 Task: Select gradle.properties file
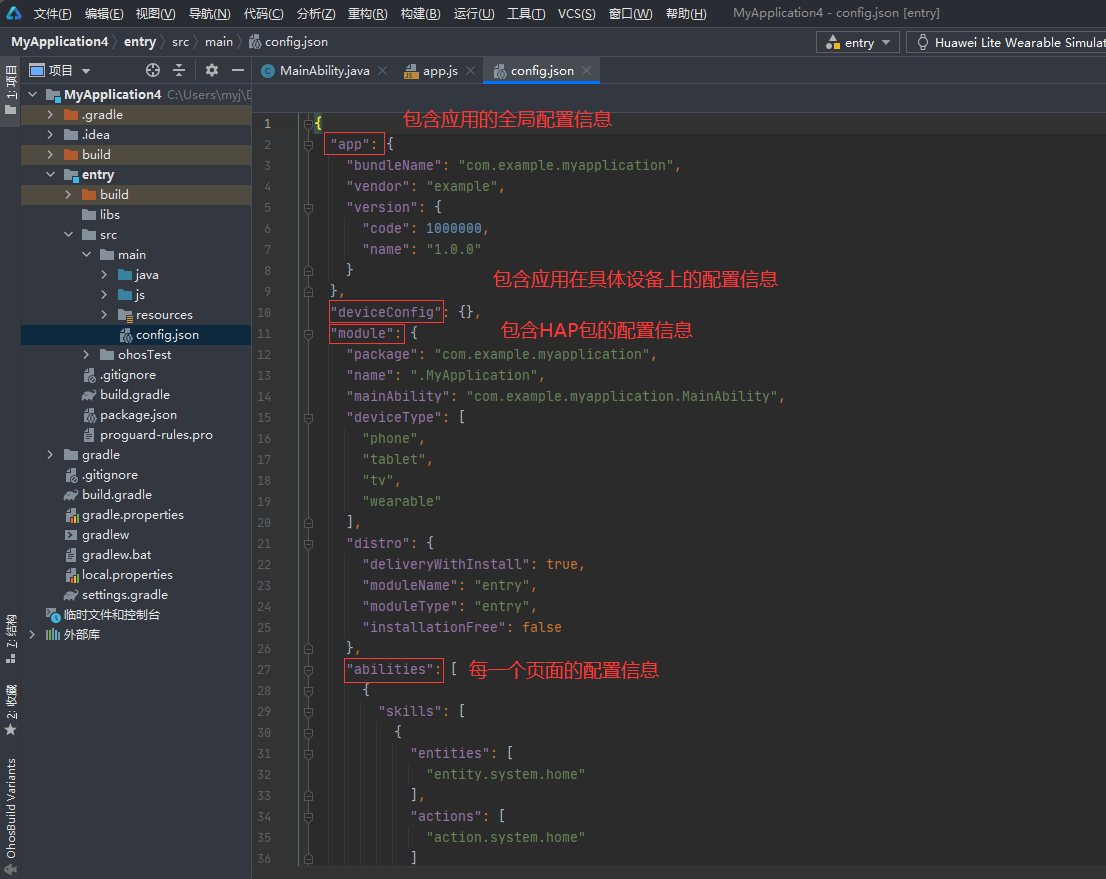136,514
